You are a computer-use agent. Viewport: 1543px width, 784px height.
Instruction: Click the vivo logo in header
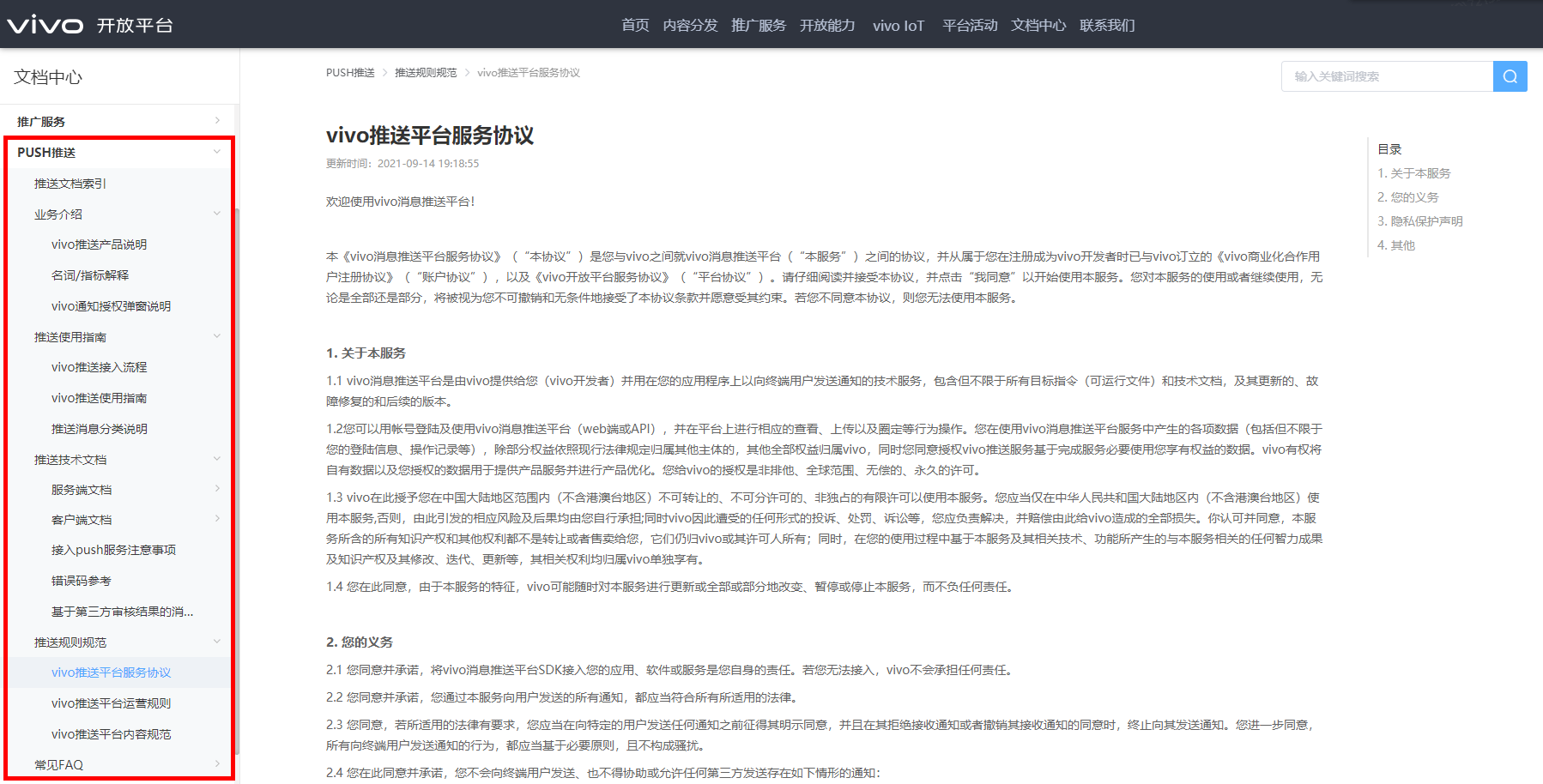(45, 25)
